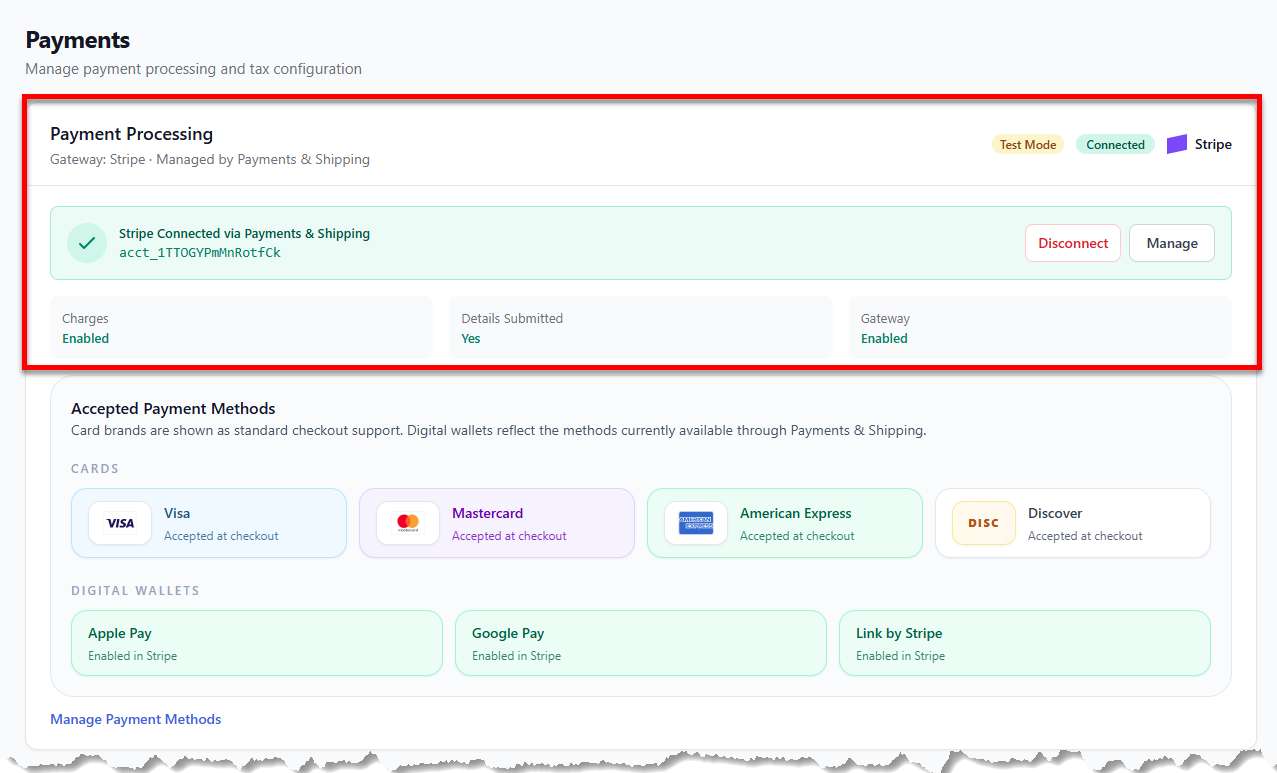
Task: Click the Details Submitted Yes box
Action: [641, 328]
